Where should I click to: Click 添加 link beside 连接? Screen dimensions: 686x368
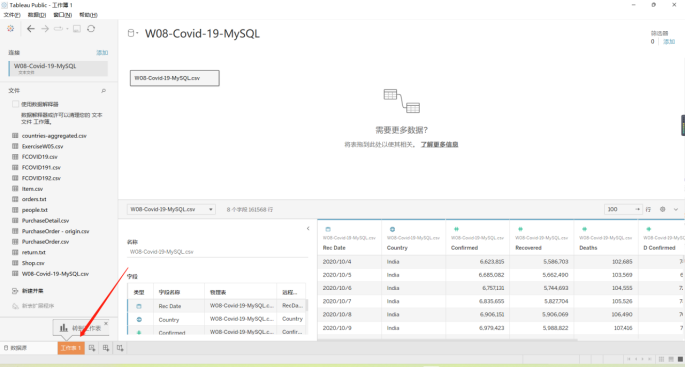tap(102, 53)
